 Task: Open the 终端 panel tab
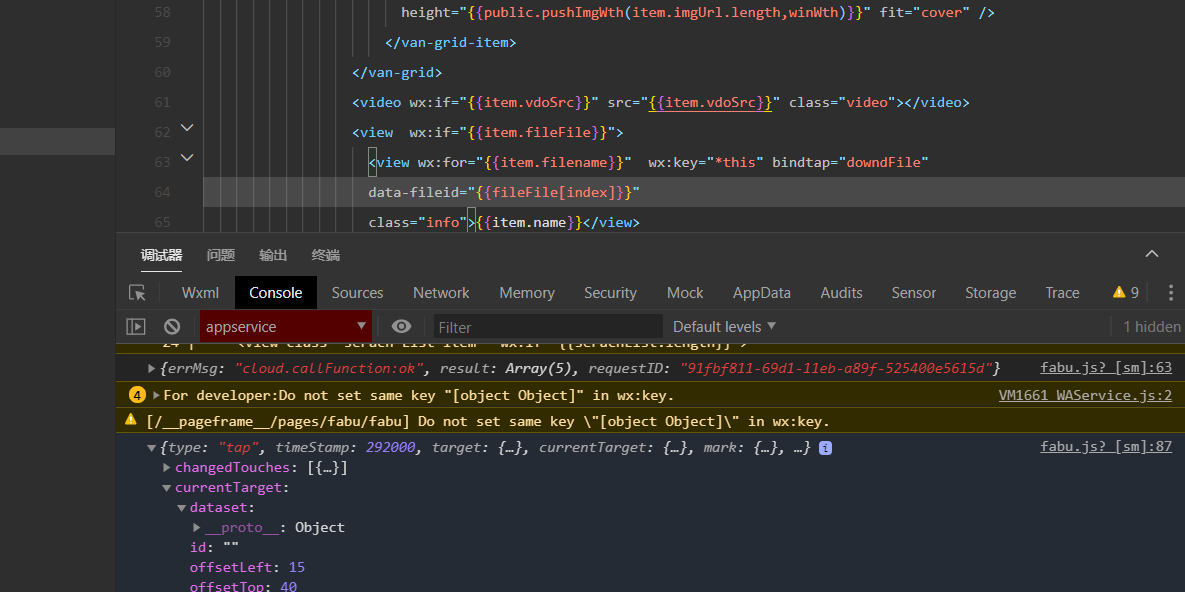click(326, 256)
